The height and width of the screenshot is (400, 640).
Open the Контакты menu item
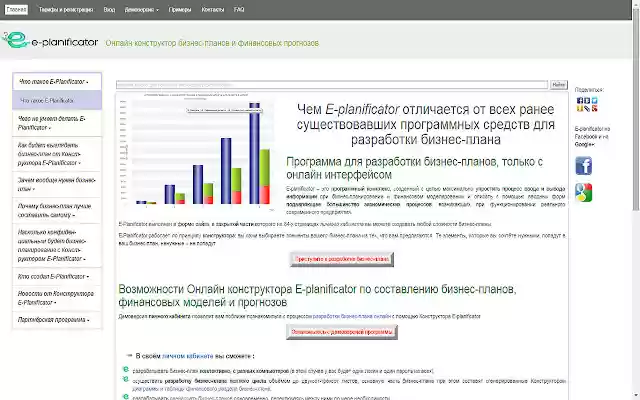coord(213,9)
